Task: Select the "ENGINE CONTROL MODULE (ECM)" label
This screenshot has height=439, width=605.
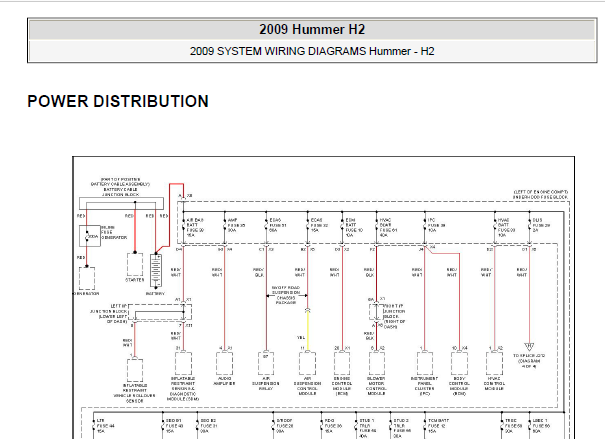Action: point(342,386)
